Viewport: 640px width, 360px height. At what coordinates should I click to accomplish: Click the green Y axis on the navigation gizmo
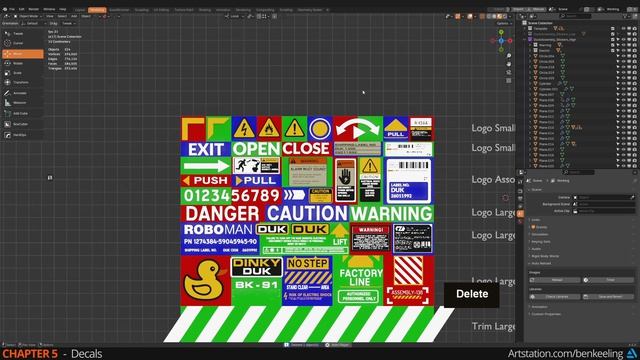click(501, 31)
